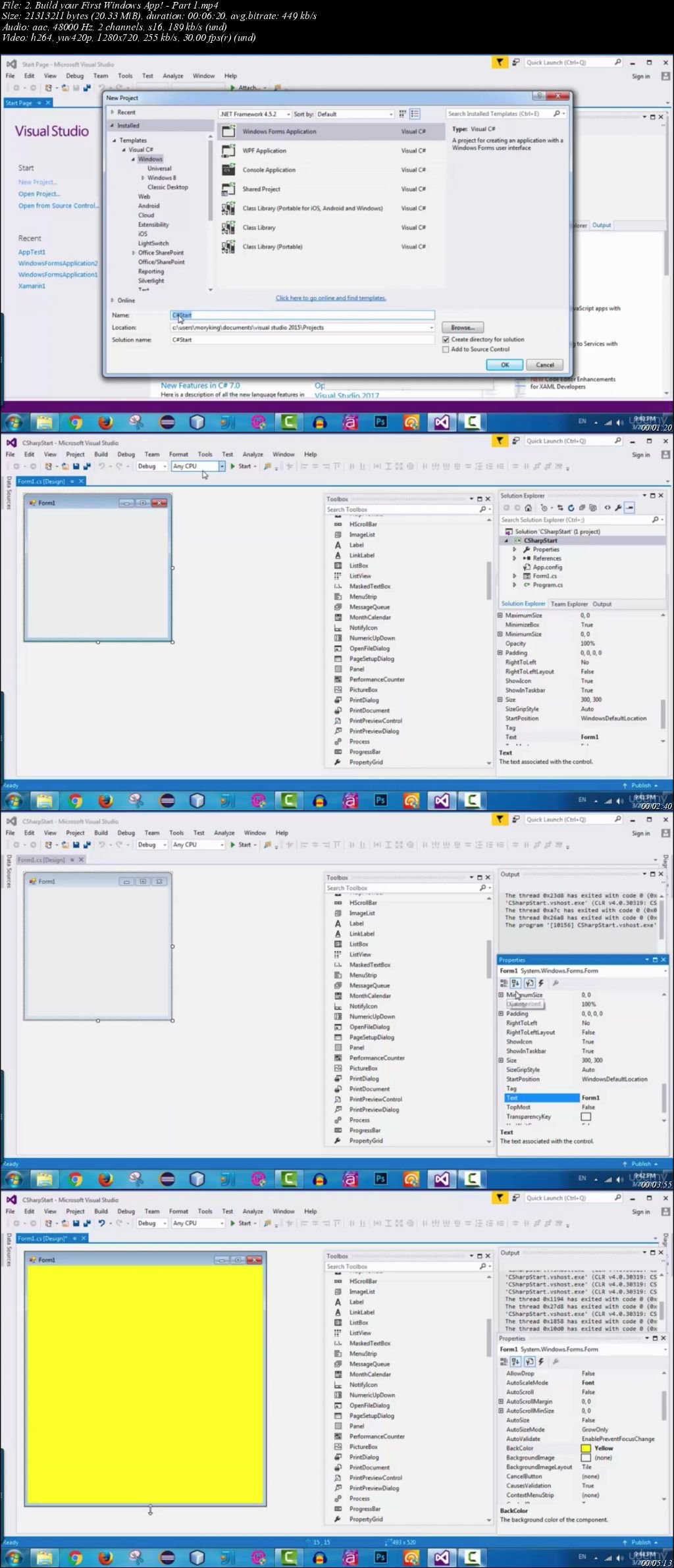The image size is (674, 1568).
Task: Expand the AutoScrollMargin property row
Action: tap(501, 1401)
